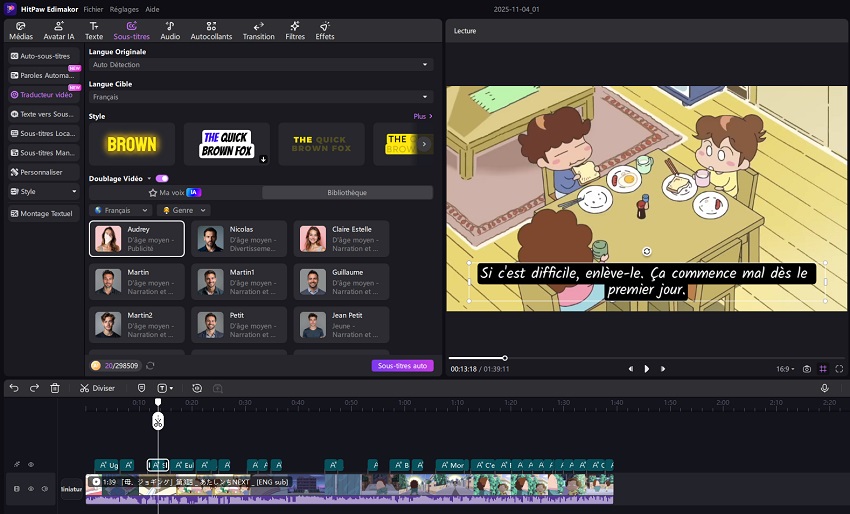Click the marker shield icon in timeline toolbar

coord(141,388)
